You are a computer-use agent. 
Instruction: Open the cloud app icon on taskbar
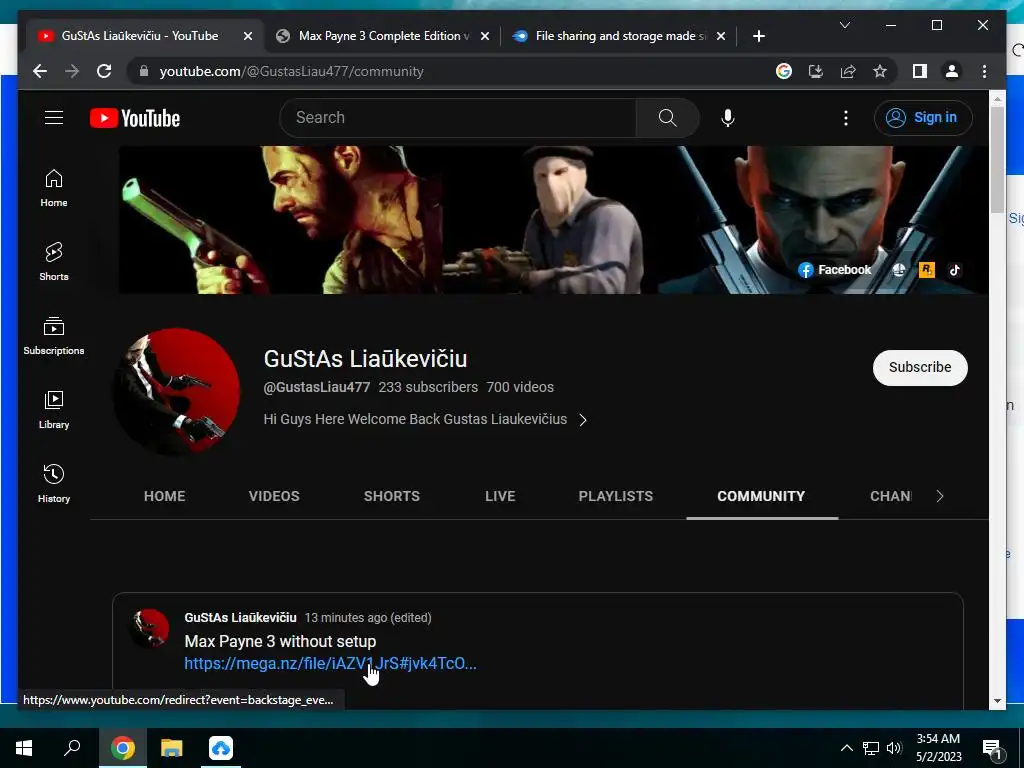(221, 748)
